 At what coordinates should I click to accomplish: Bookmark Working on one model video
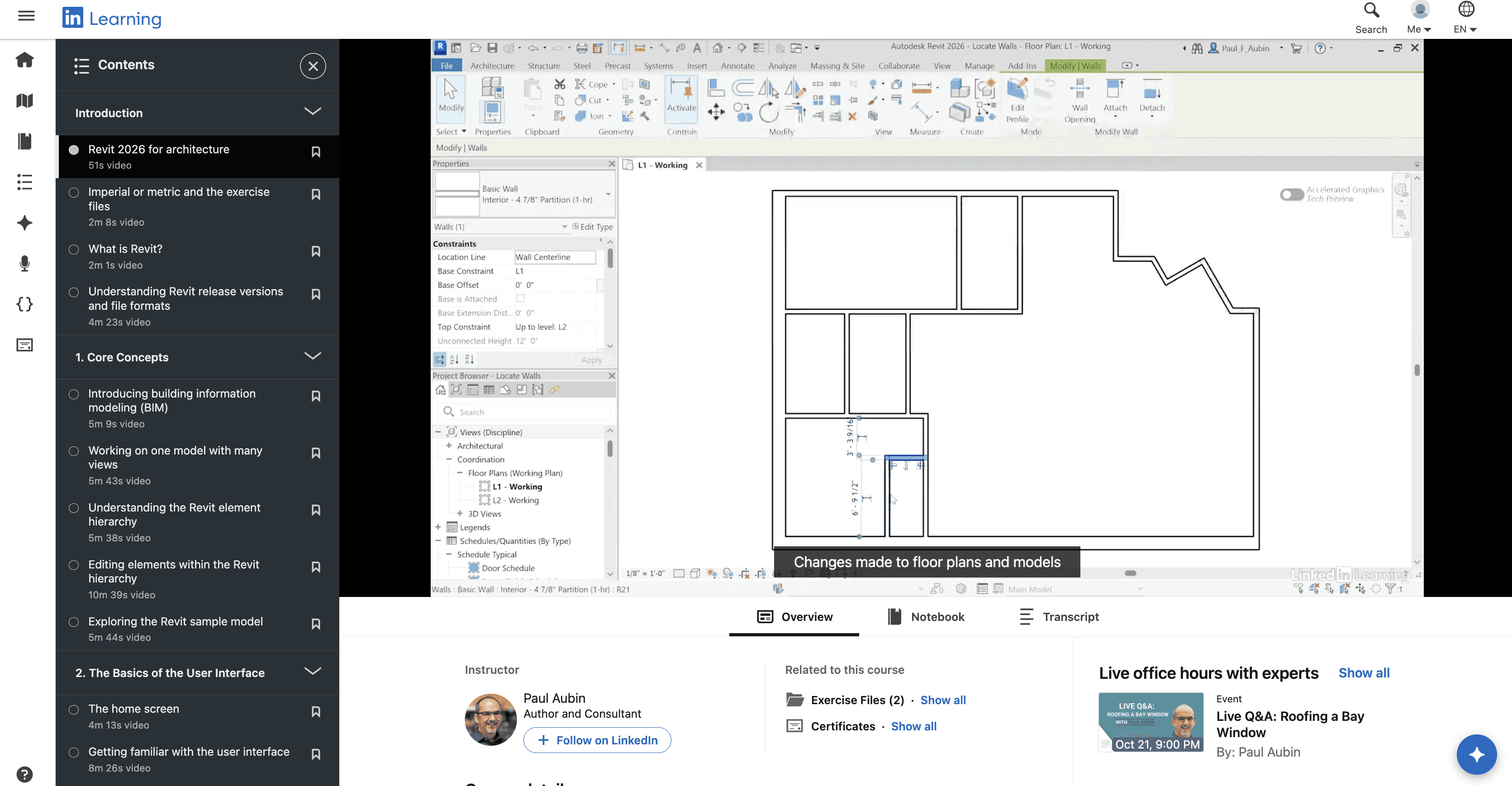pyautogui.click(x=316, y=453)
